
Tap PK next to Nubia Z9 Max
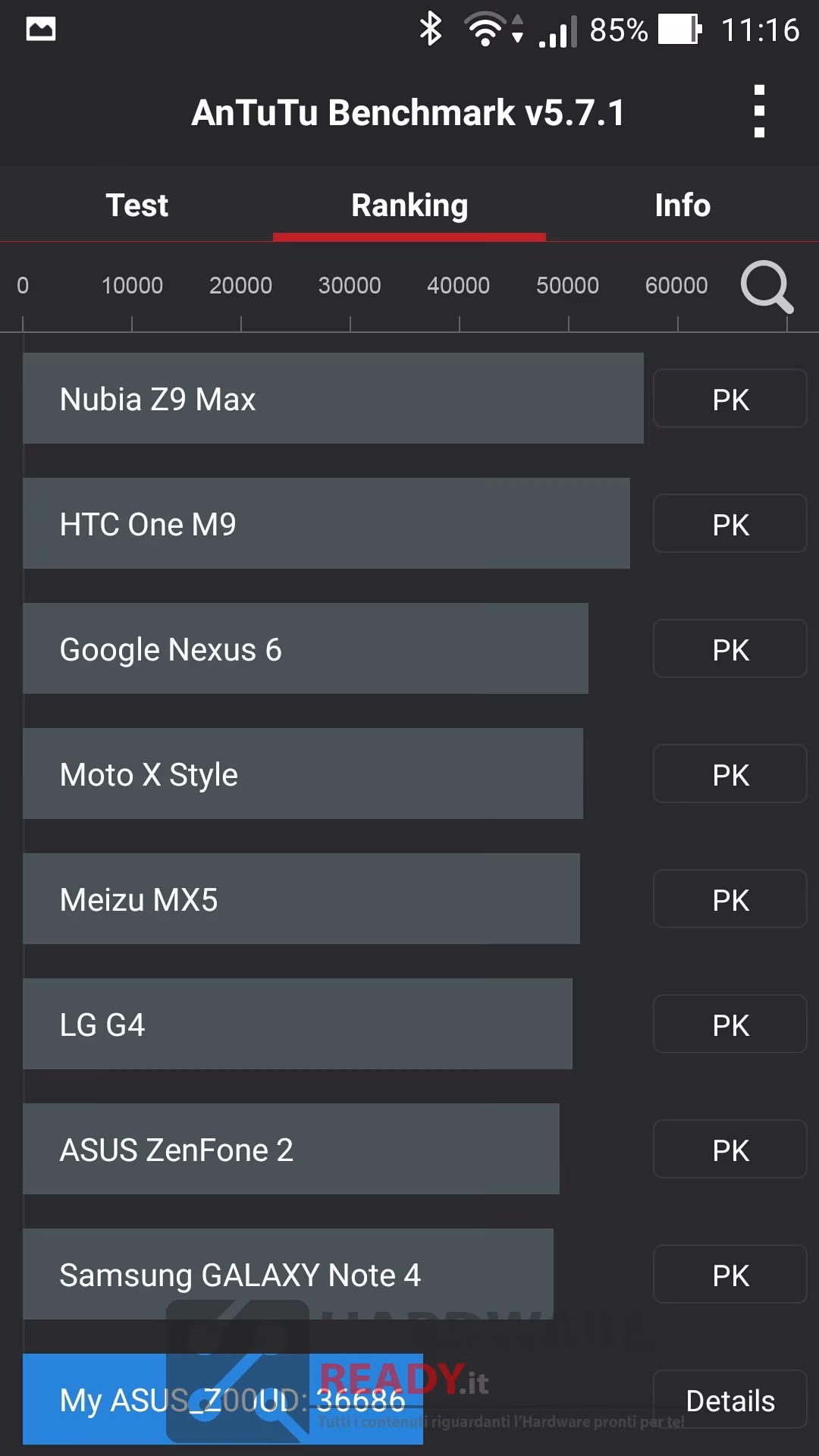tap(730, 398)
